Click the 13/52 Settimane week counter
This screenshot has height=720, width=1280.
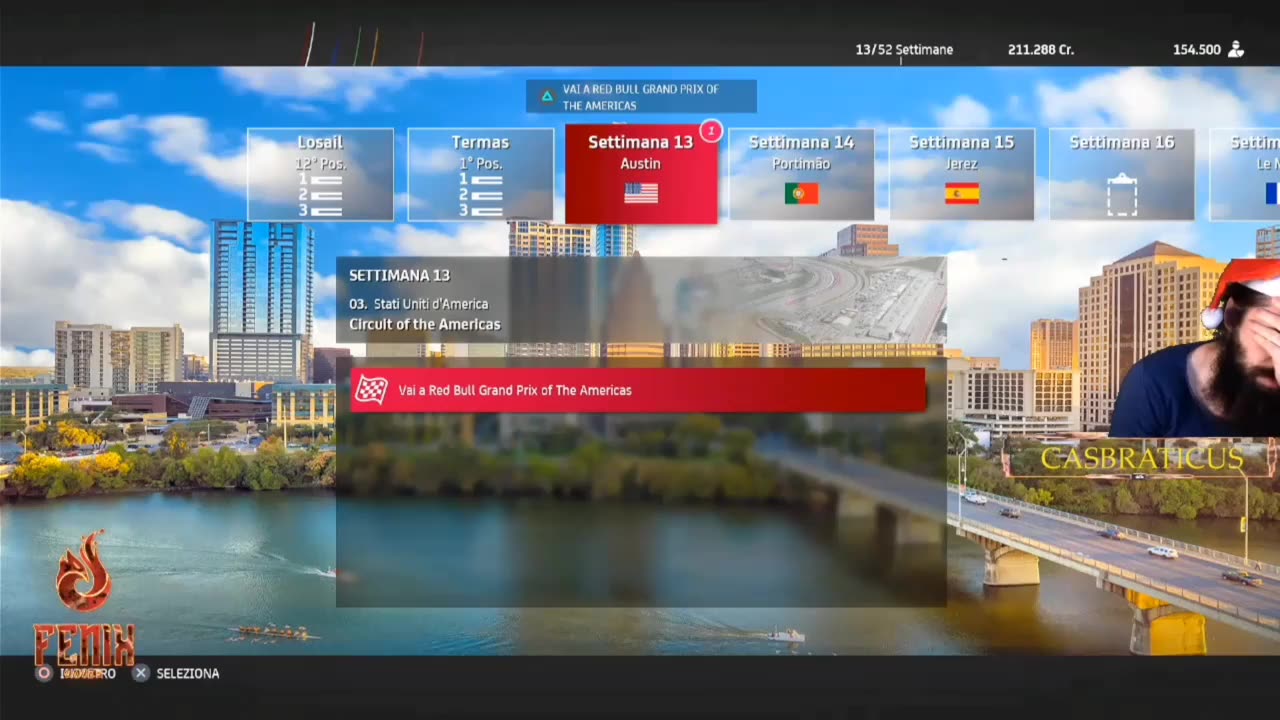tap(904, 49)
